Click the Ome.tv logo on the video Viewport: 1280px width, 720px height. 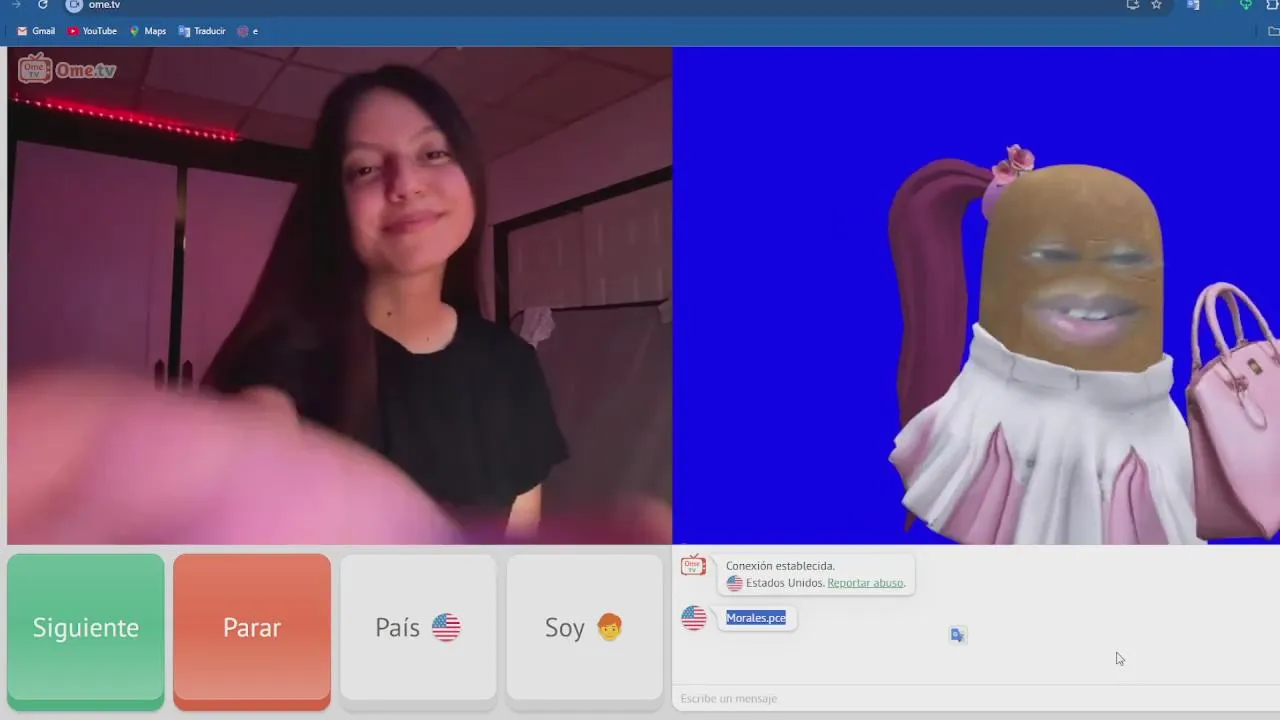click(x=68, y=69)
